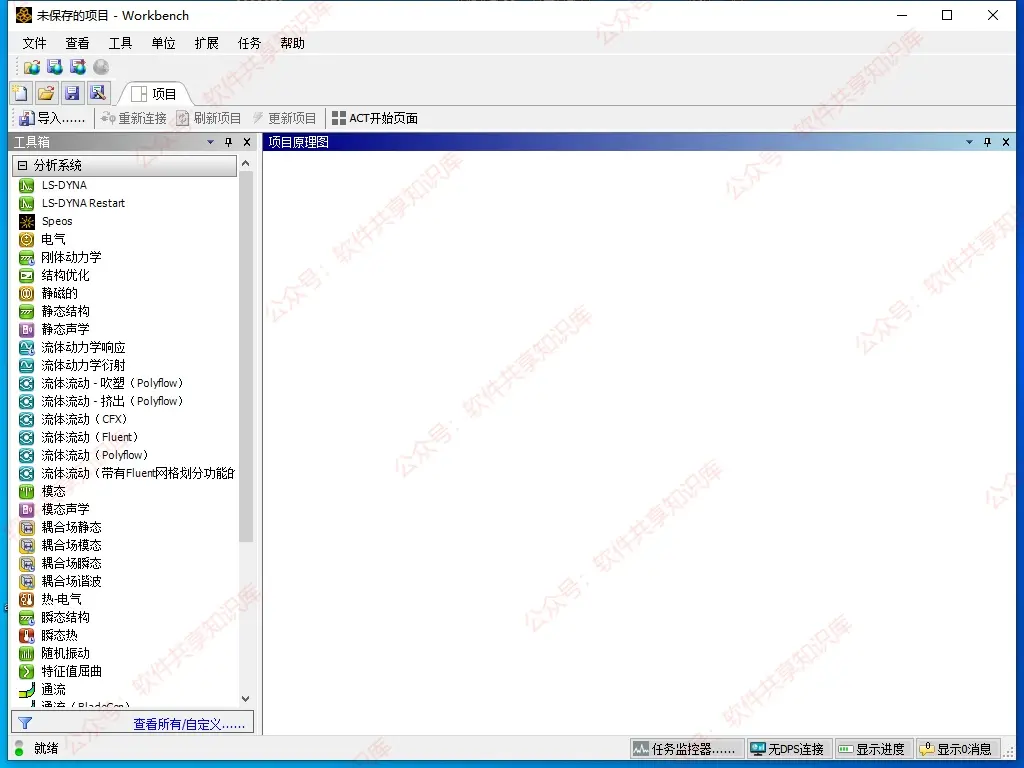Close the 工具箱 panel

pyautogui.click(x=247, y=142)
